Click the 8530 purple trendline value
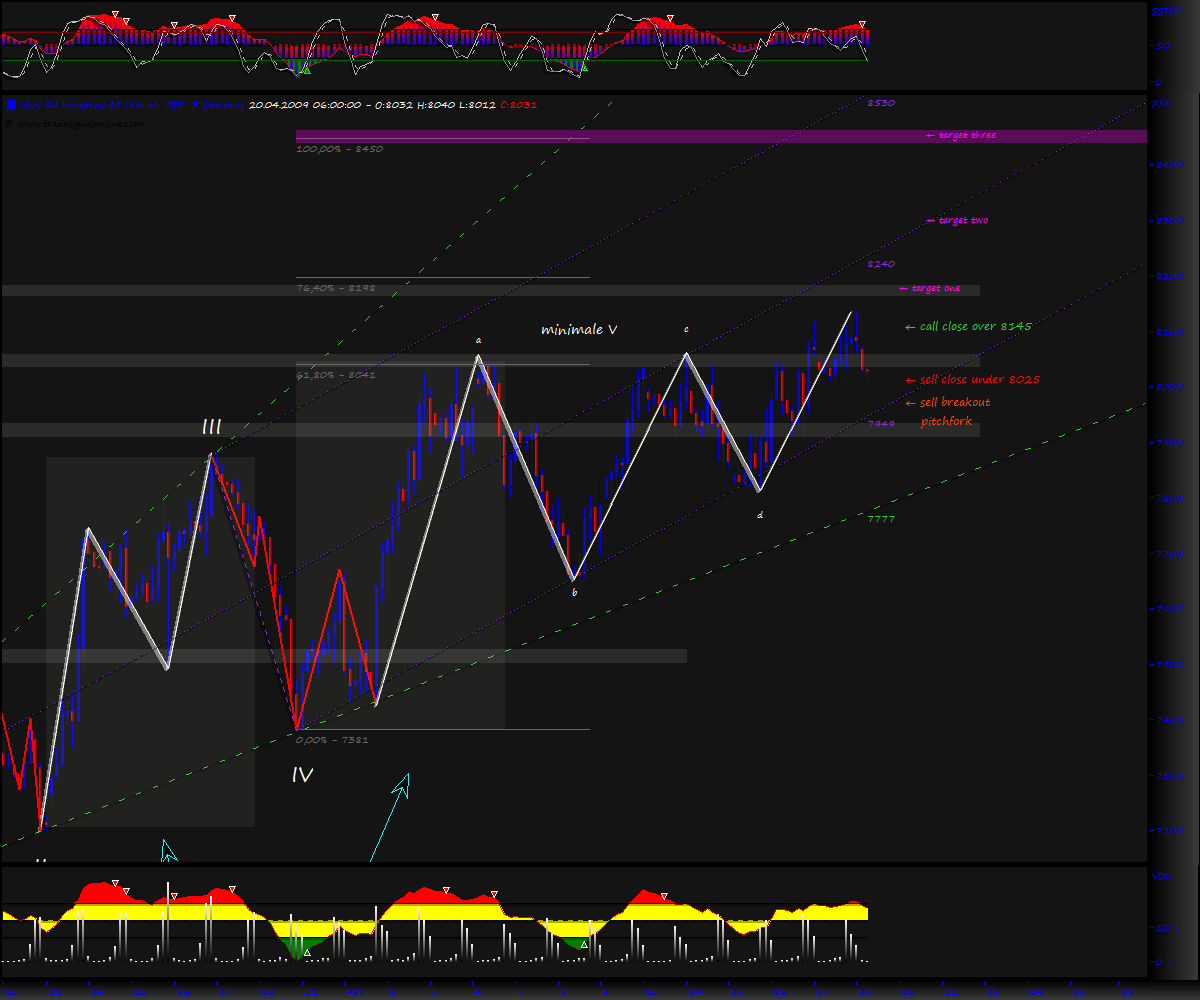This screenshot has width=1200, height=1000. pyautogui.click(x=881, y=103)
